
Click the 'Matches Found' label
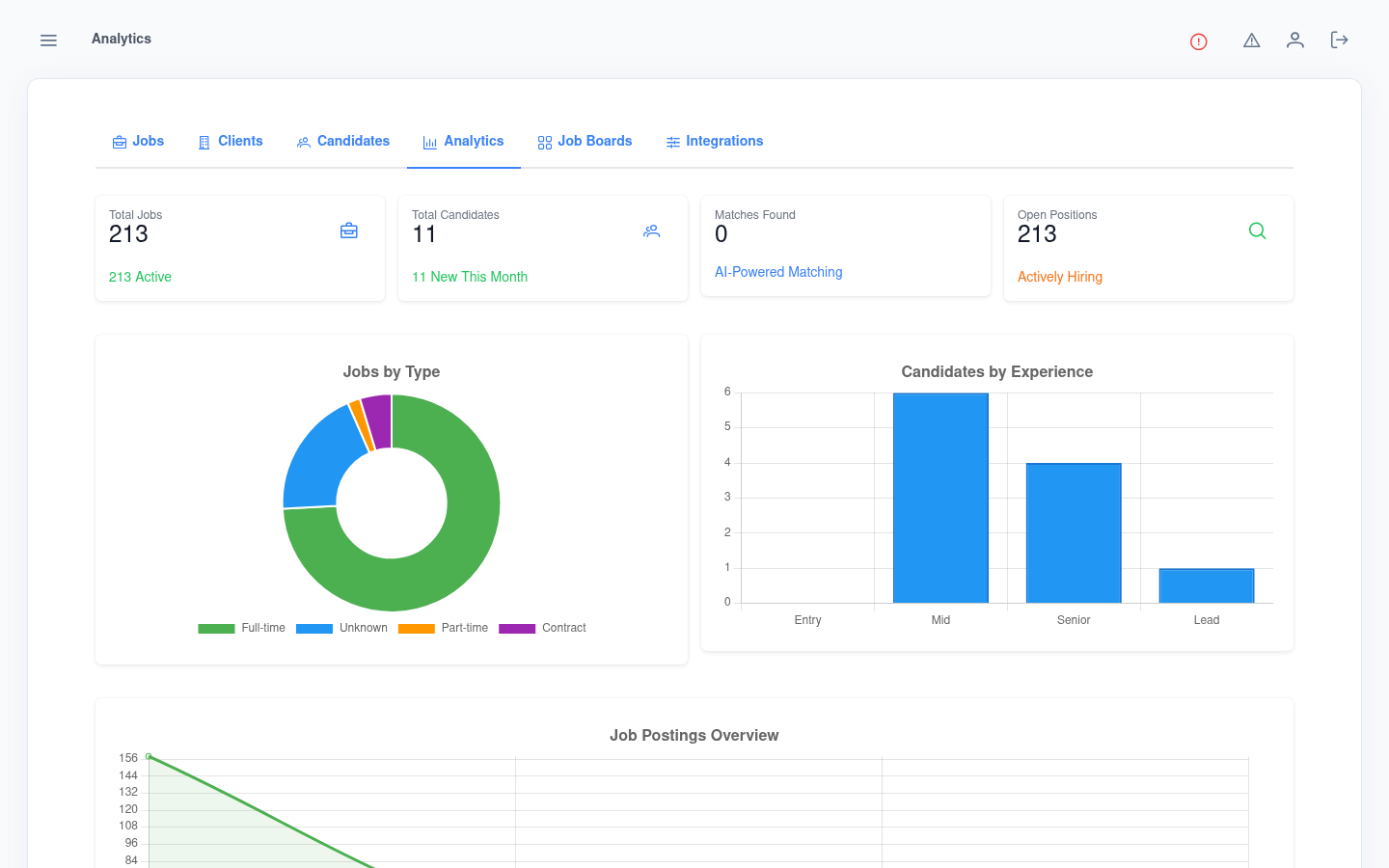tap(755, 215)
